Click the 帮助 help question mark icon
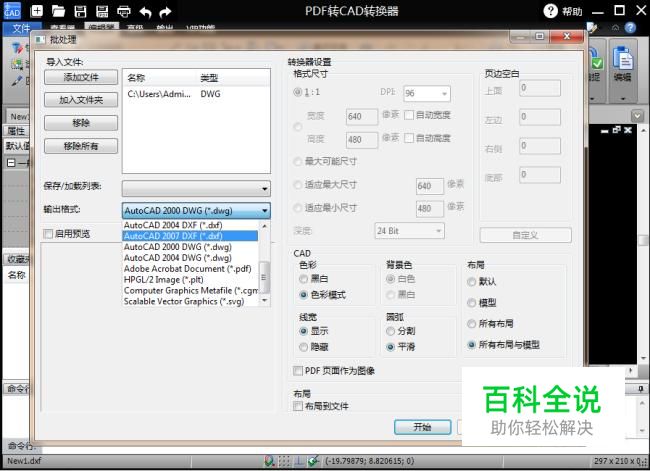Image resolution: width=650 pixels, height=471 pixels. 550,11
